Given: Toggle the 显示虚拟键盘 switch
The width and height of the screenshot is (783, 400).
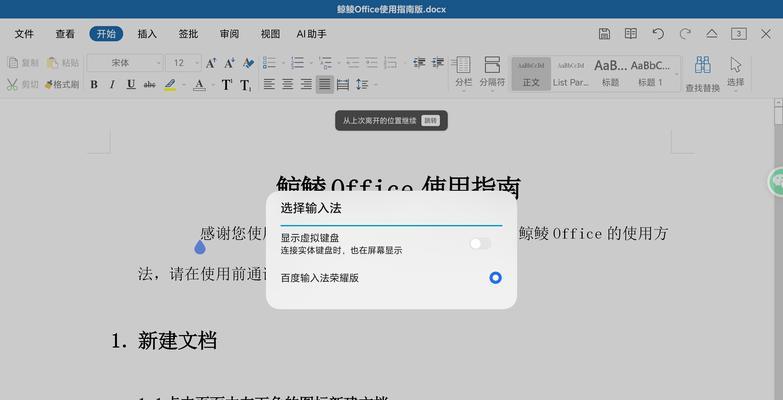Looking at the screenshot, I should [480, 243].
